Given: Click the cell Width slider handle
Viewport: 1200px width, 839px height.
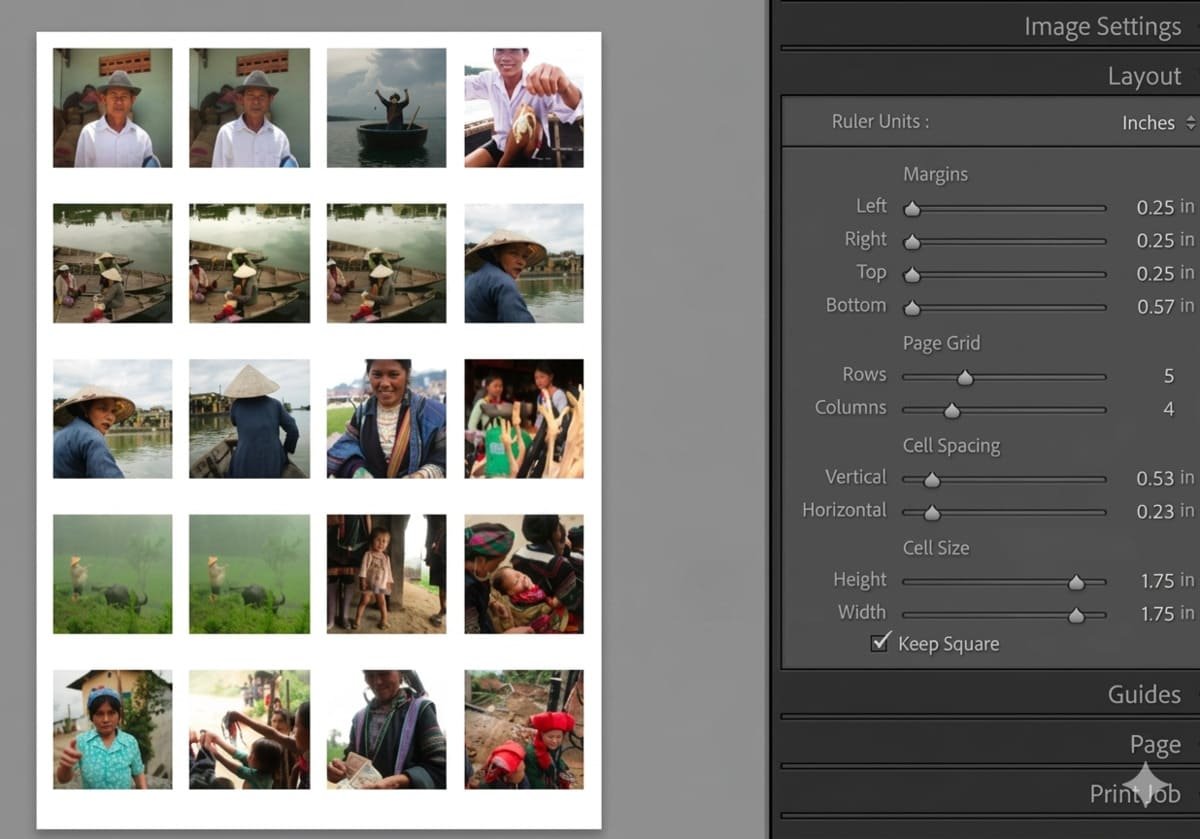Looking at the screenshot, I should 1076,615.
